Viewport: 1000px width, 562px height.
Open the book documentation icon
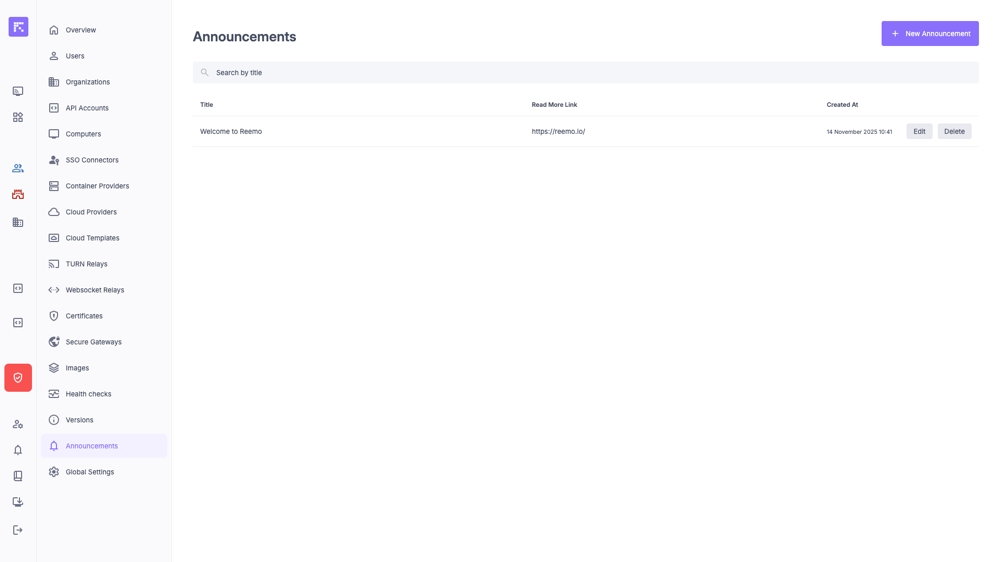point(18,476)
